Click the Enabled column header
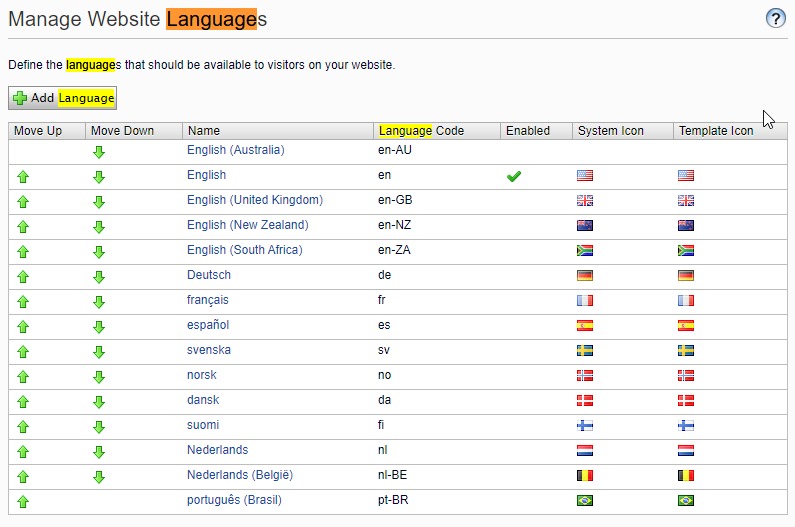795x527 pixels. coord(527,131)
